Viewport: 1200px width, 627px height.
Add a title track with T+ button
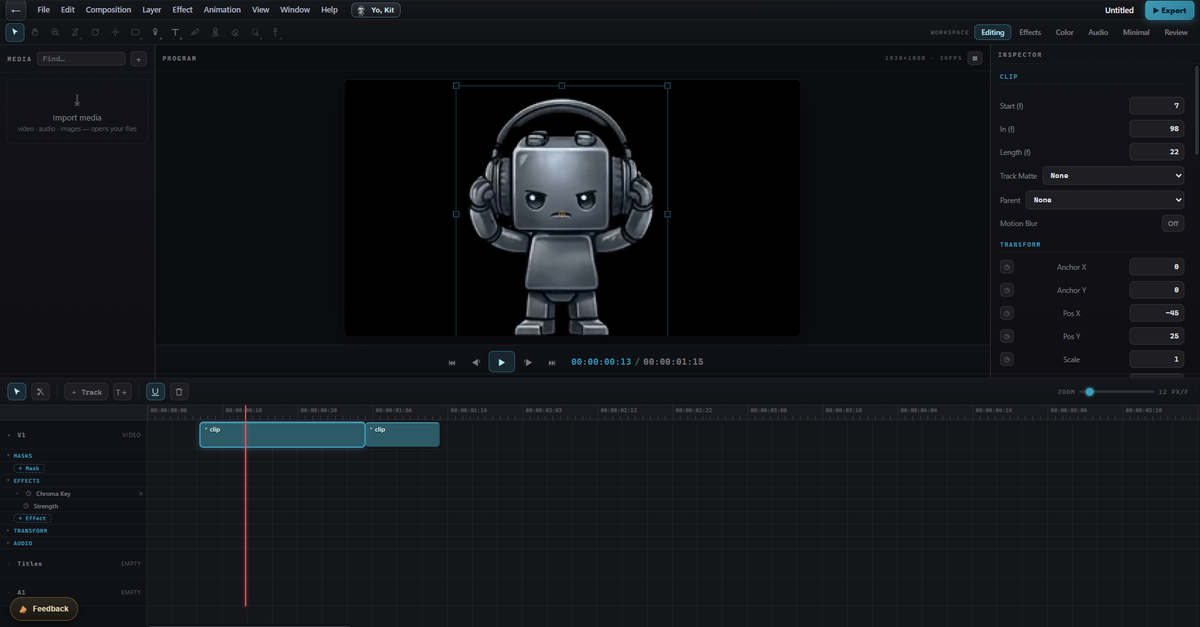click(121, 392)
